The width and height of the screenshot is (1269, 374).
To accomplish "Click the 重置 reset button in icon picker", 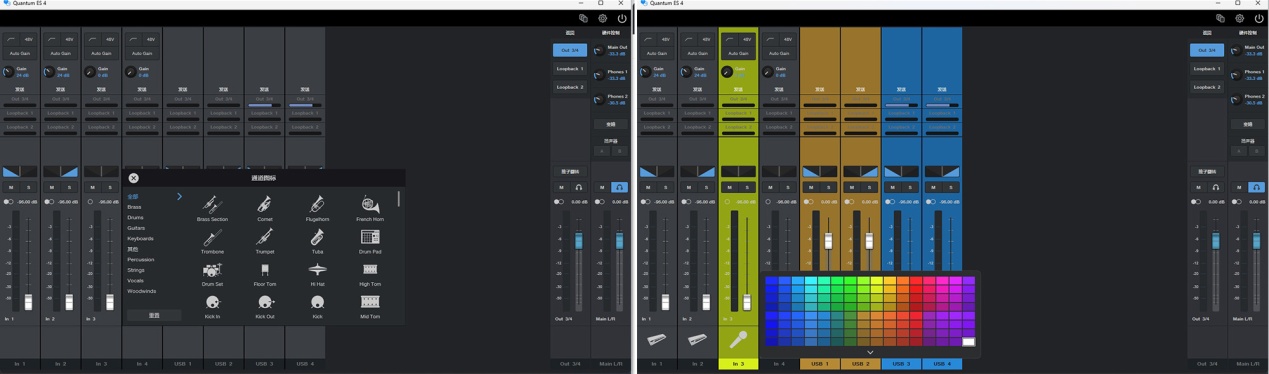I will (154, 315).
